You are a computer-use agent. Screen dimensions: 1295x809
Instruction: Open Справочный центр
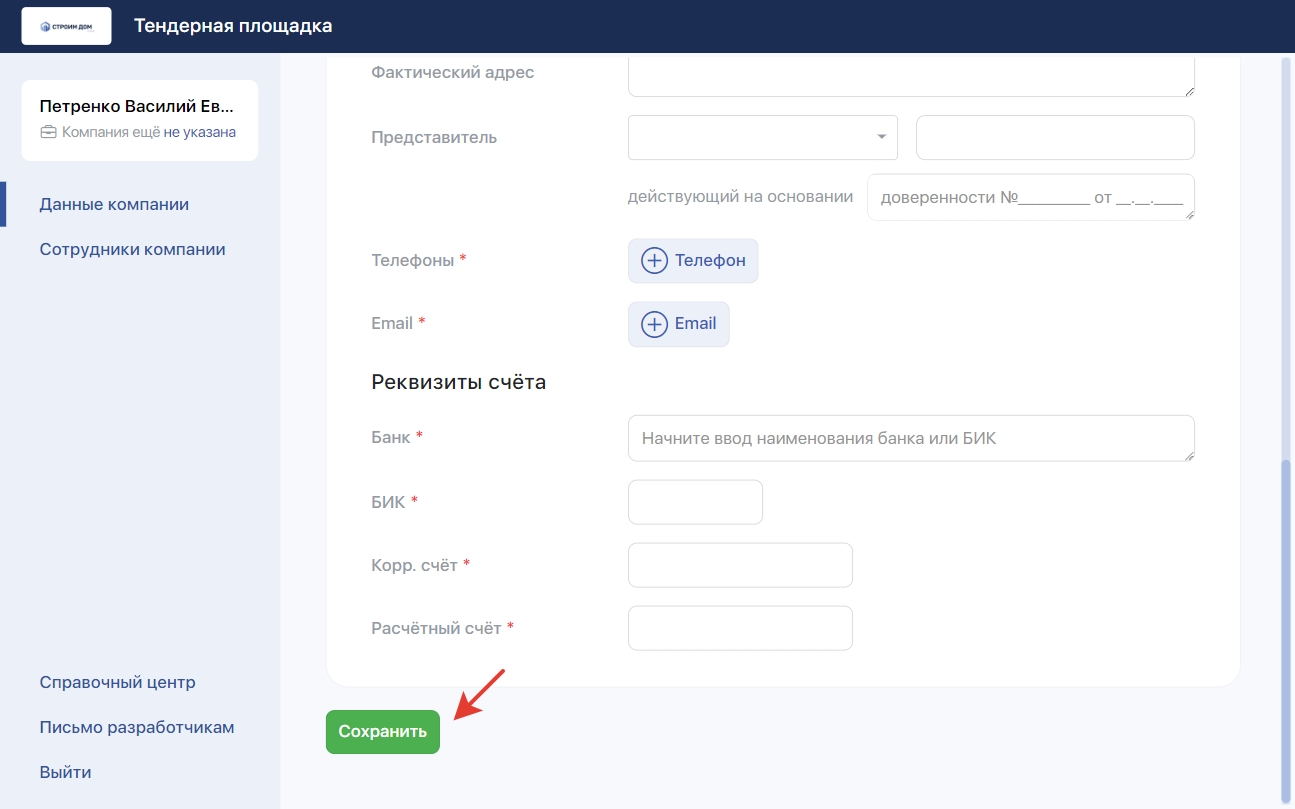tap(117, 682)
